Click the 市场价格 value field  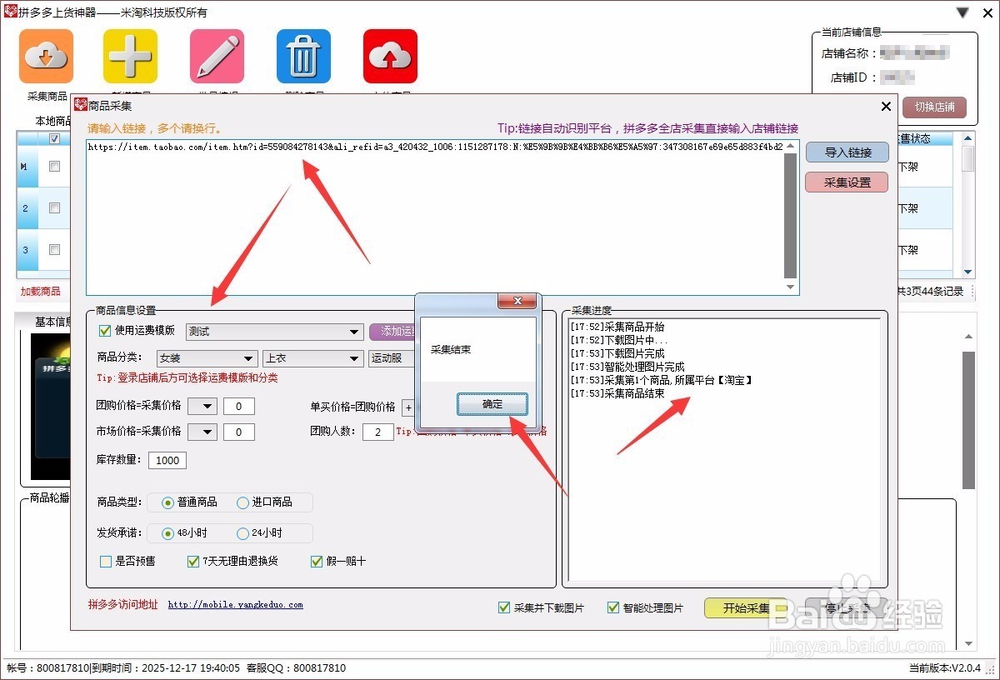239,432
